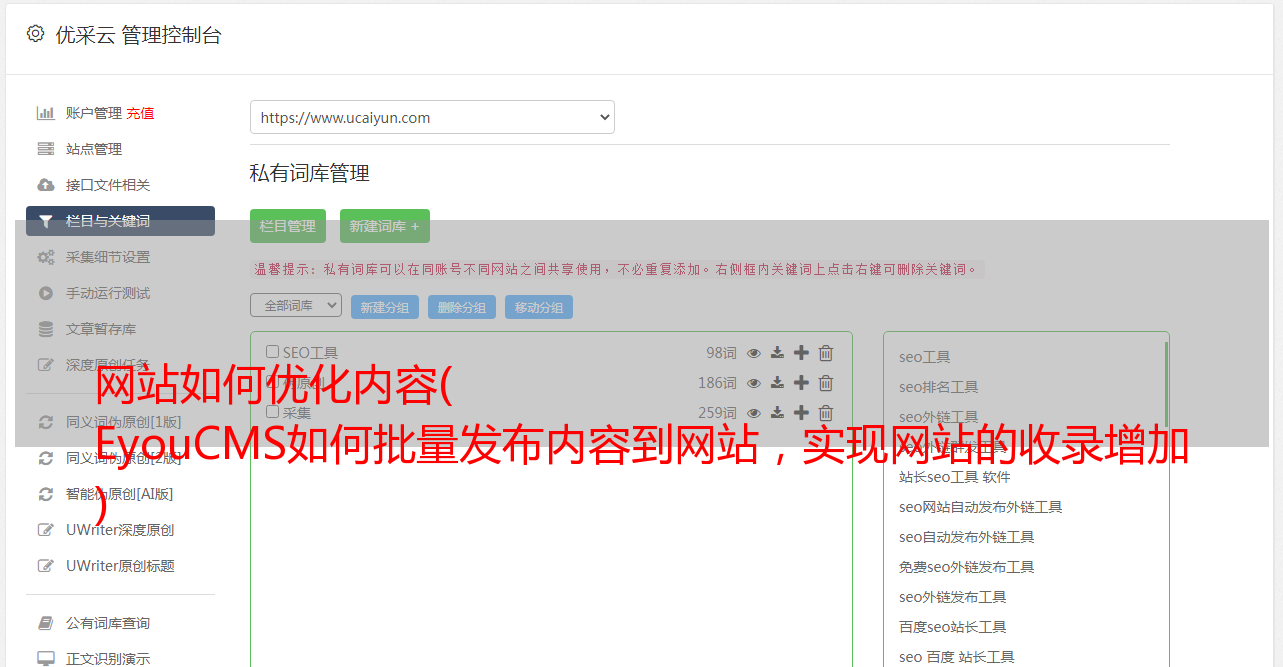This screenshot has height=667, width=1283.
Task: Click the plus icon in the 186词 row
Action: click(801, 383)
